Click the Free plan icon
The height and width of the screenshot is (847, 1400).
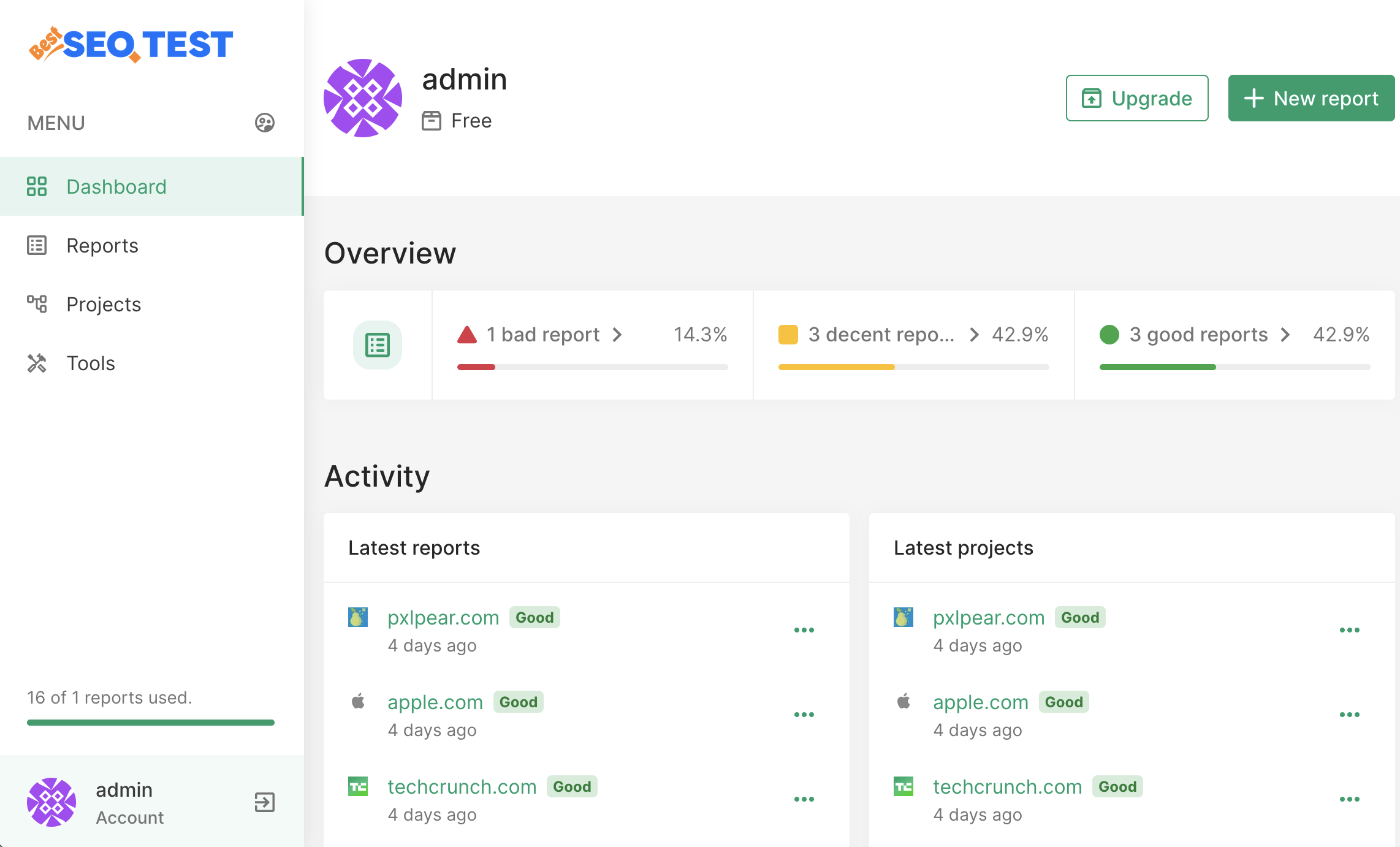(x=432, y=121)
